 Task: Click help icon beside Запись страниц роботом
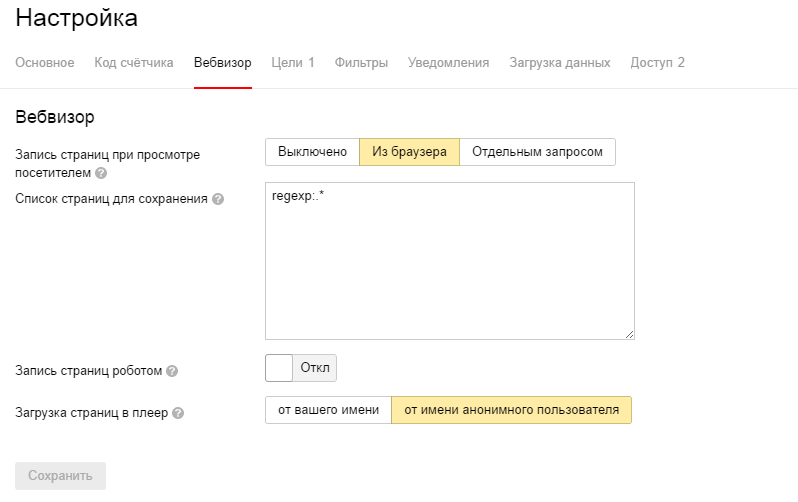tap(172, 371)
